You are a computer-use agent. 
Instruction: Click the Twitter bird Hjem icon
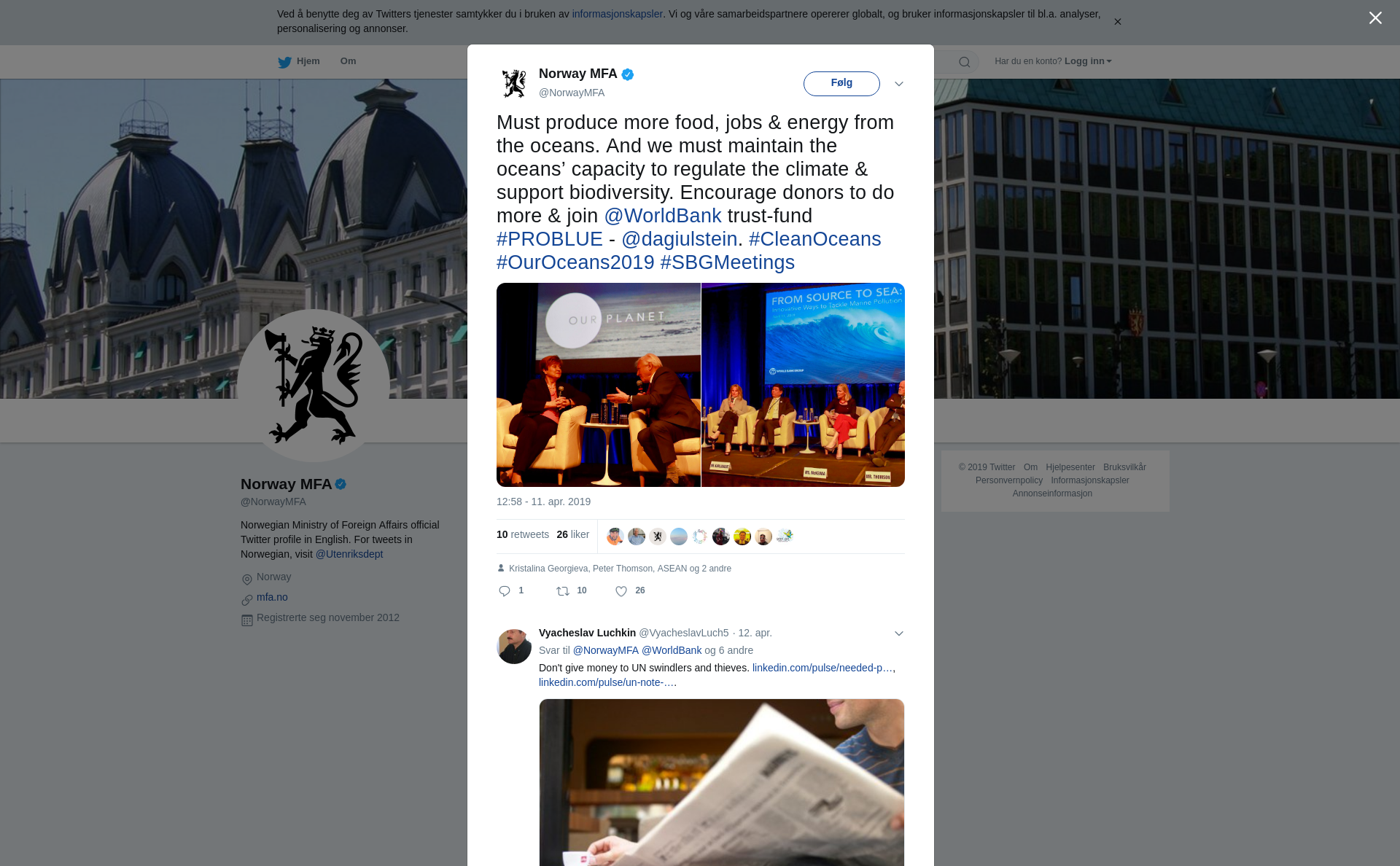284,62
